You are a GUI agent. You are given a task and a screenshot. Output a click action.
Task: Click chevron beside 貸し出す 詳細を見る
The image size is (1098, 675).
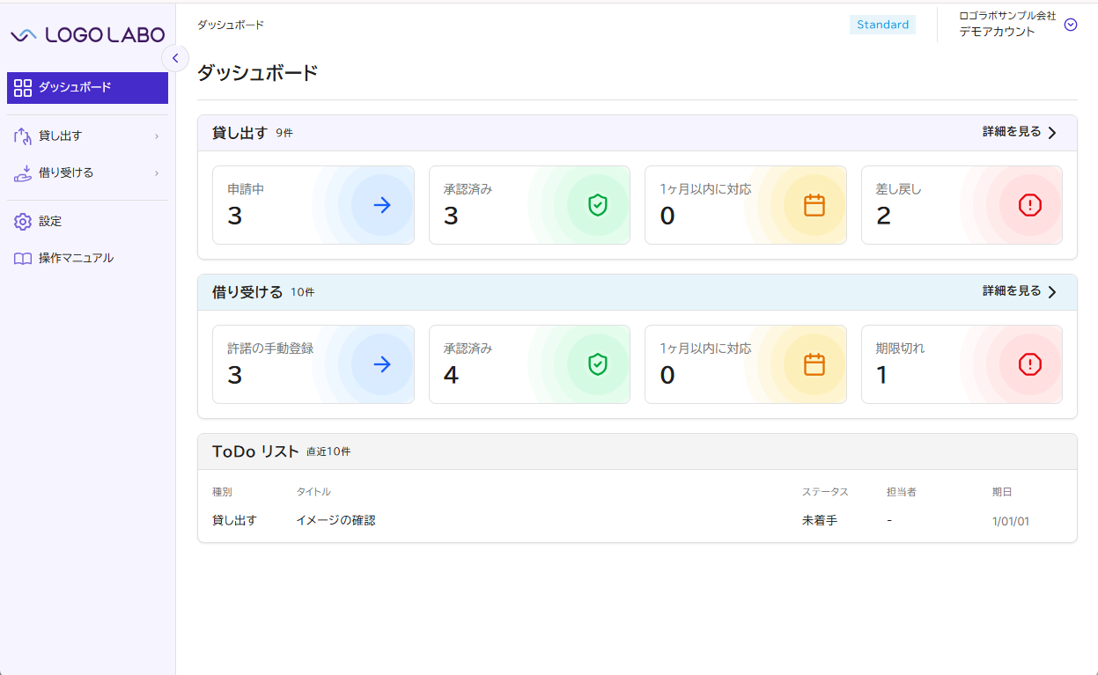click(x=1052, y=132)
